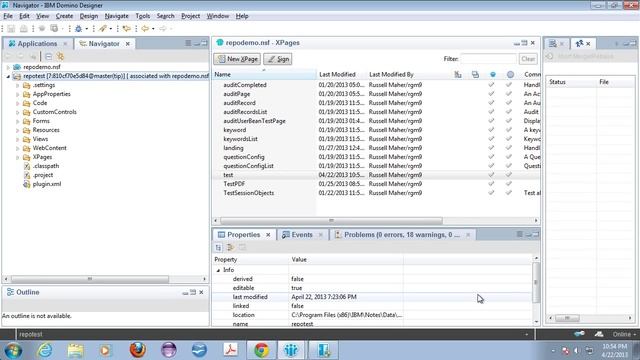
Task: Expand the WebContent folder
Action: (18, 148)
